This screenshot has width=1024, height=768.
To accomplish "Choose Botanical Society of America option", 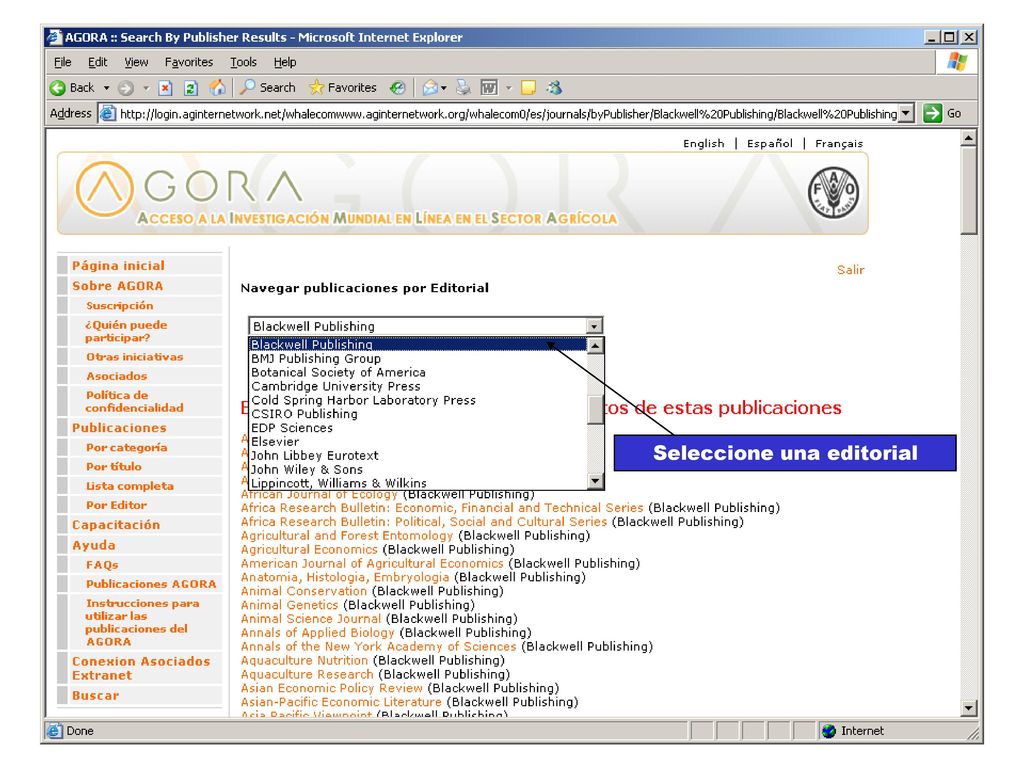I will coord(338,372).
